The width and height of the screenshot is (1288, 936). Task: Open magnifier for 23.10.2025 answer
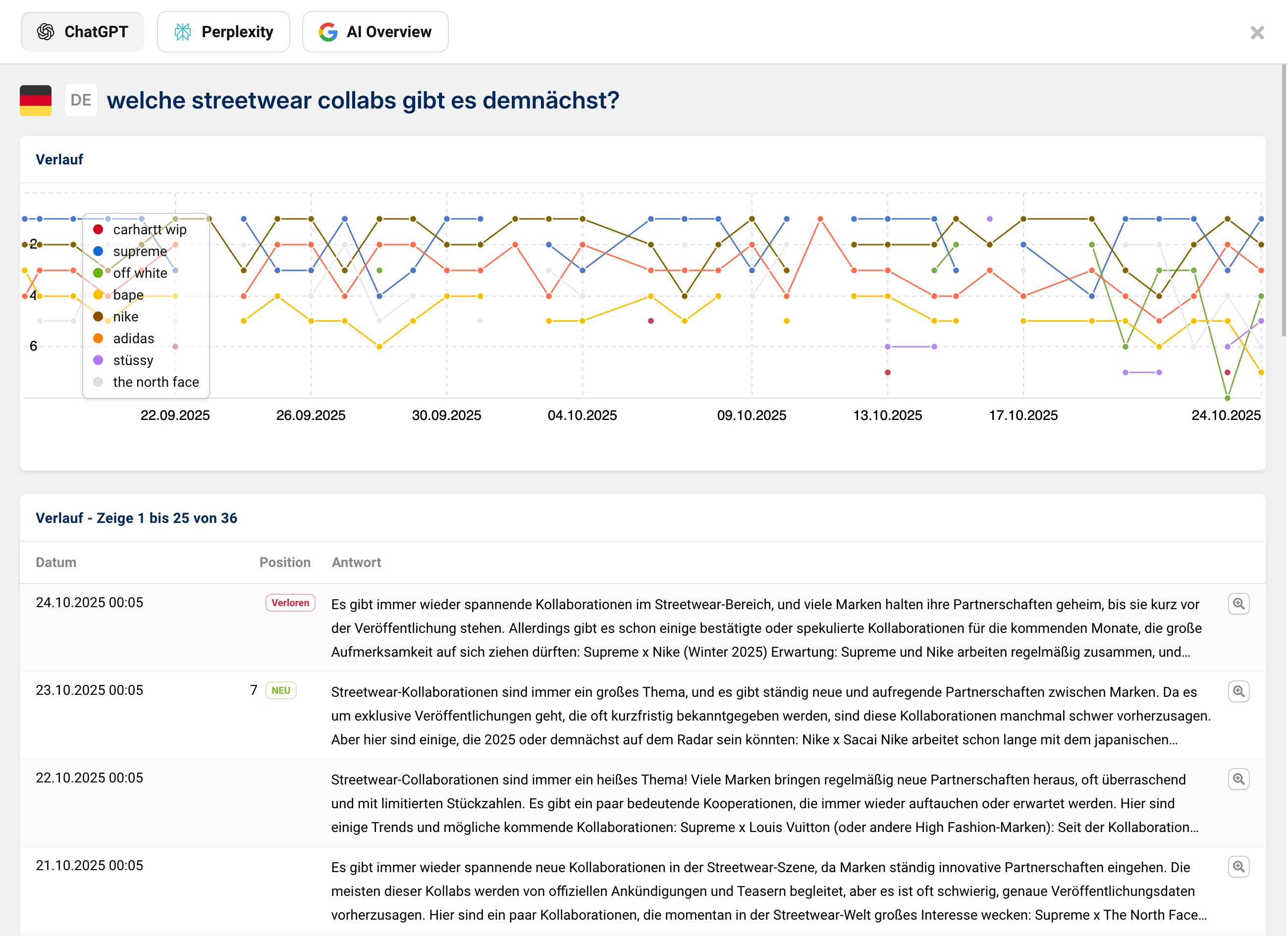pos(1238,691)
